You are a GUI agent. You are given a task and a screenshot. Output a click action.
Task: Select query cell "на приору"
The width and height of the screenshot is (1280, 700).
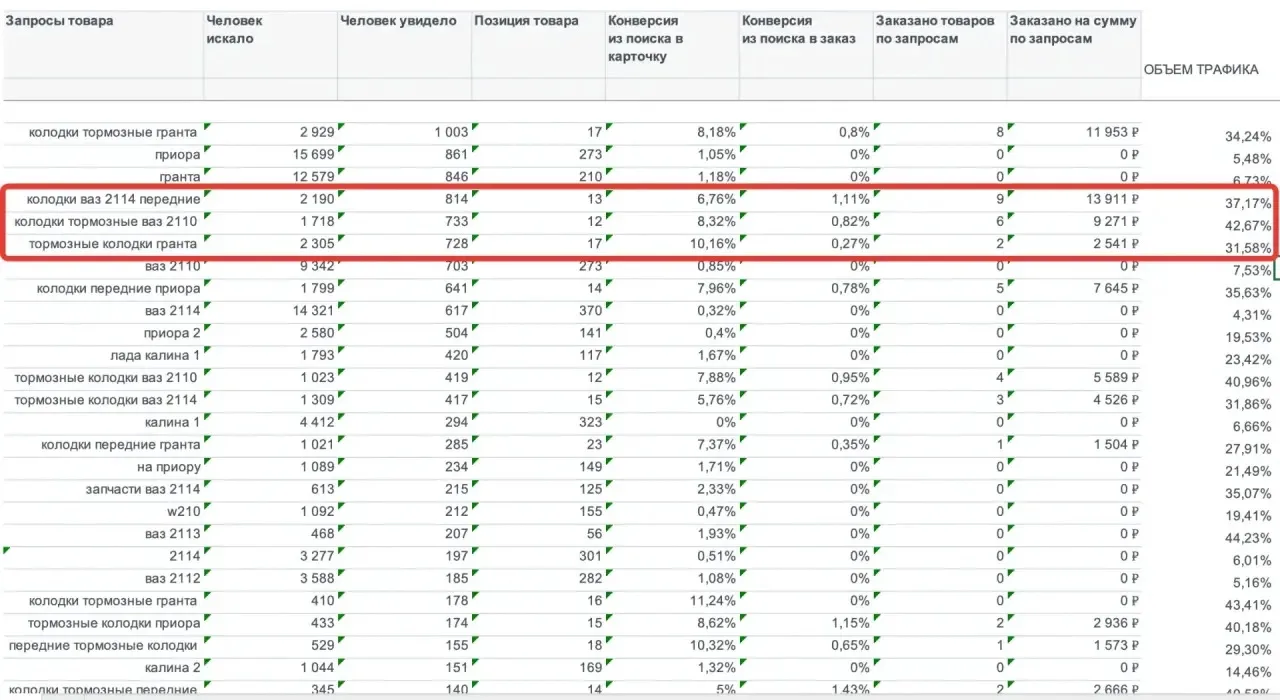(x=169, y=466)
